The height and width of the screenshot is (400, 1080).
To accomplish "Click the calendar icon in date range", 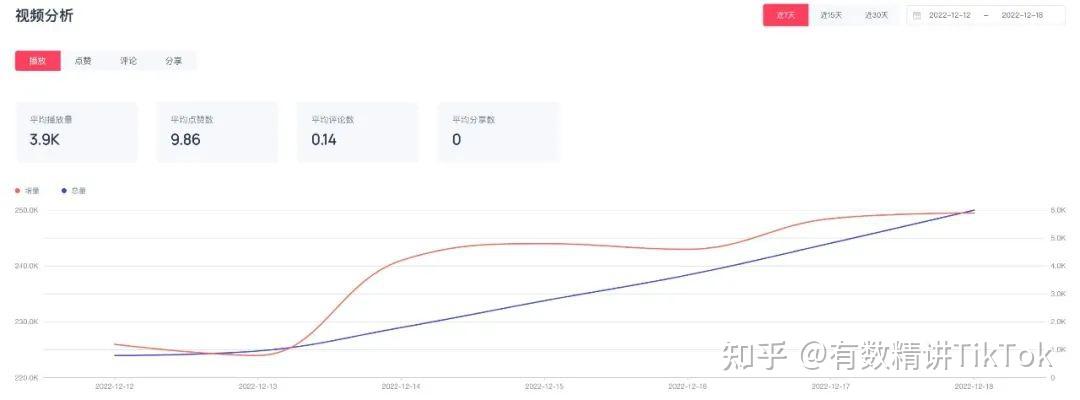I will click(x=917, y=15).
